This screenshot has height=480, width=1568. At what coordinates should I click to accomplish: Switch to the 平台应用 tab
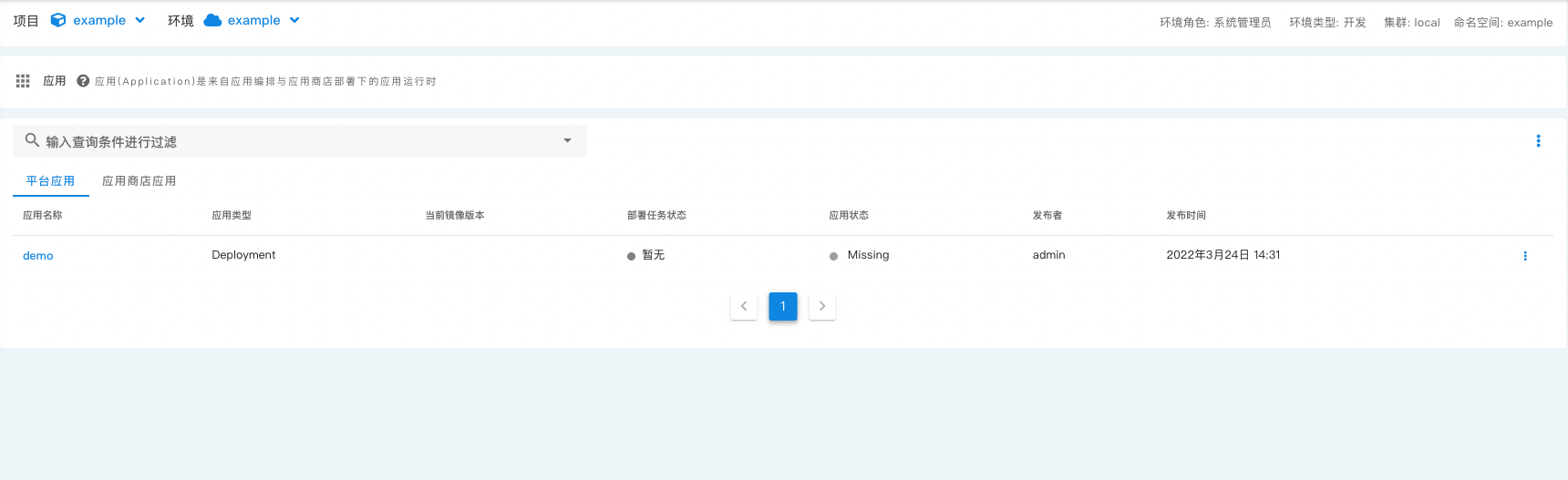51,181
